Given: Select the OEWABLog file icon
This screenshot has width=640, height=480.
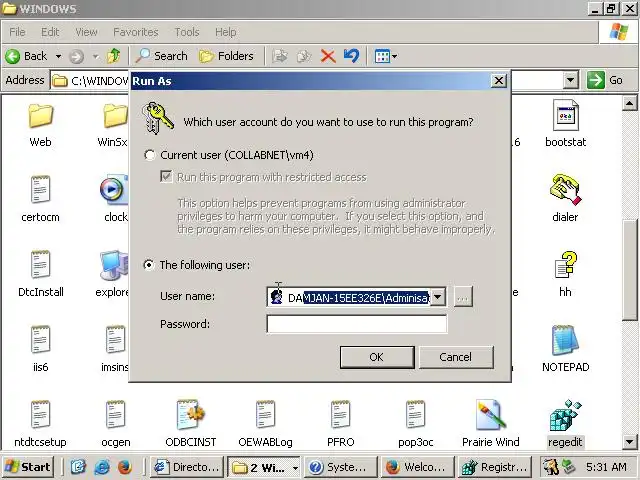Looking at the screenshot, I should pyautogui.click(x=265, y=415).
